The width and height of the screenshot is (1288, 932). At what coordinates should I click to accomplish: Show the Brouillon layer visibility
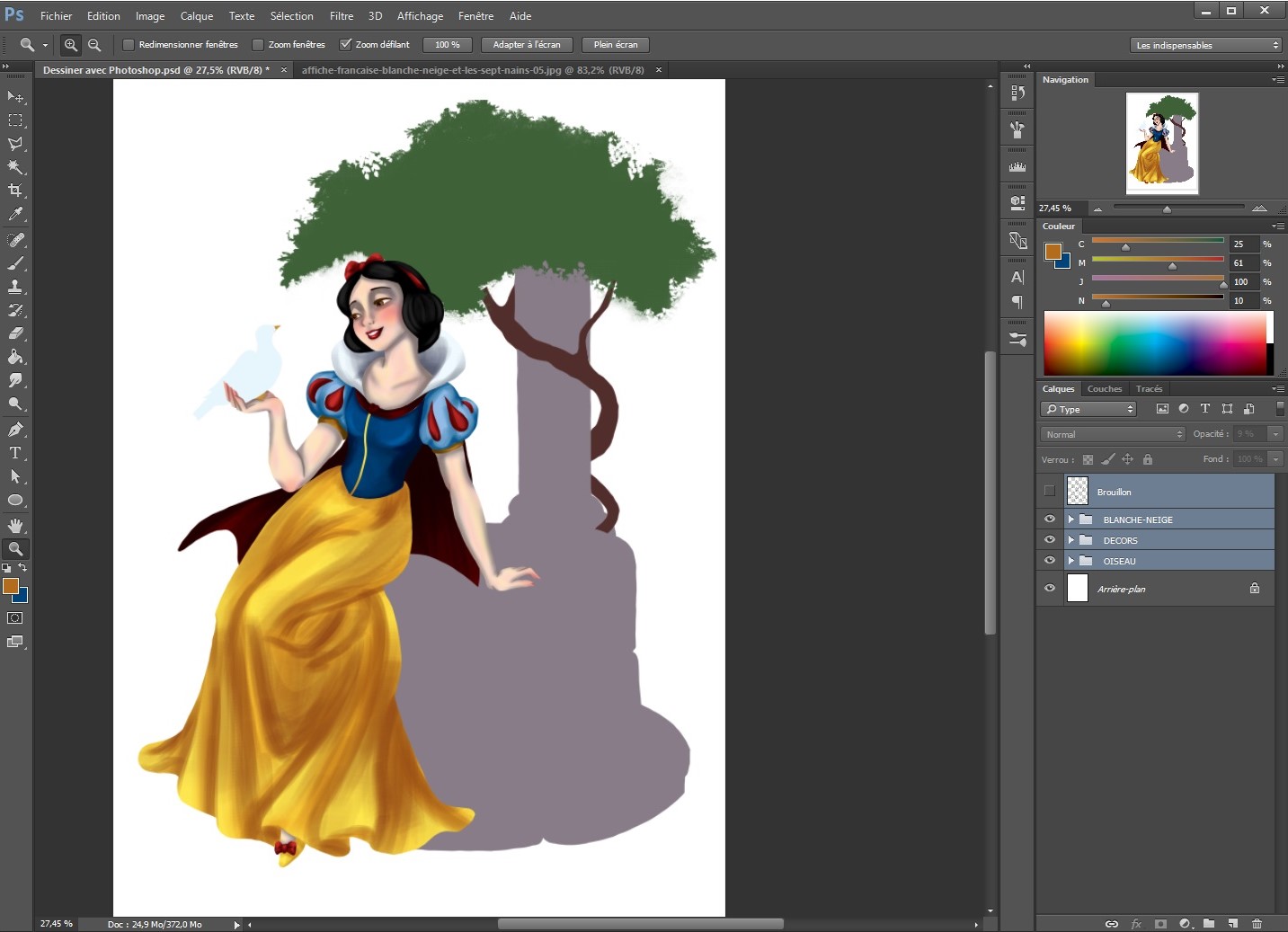pos(1049,491)
